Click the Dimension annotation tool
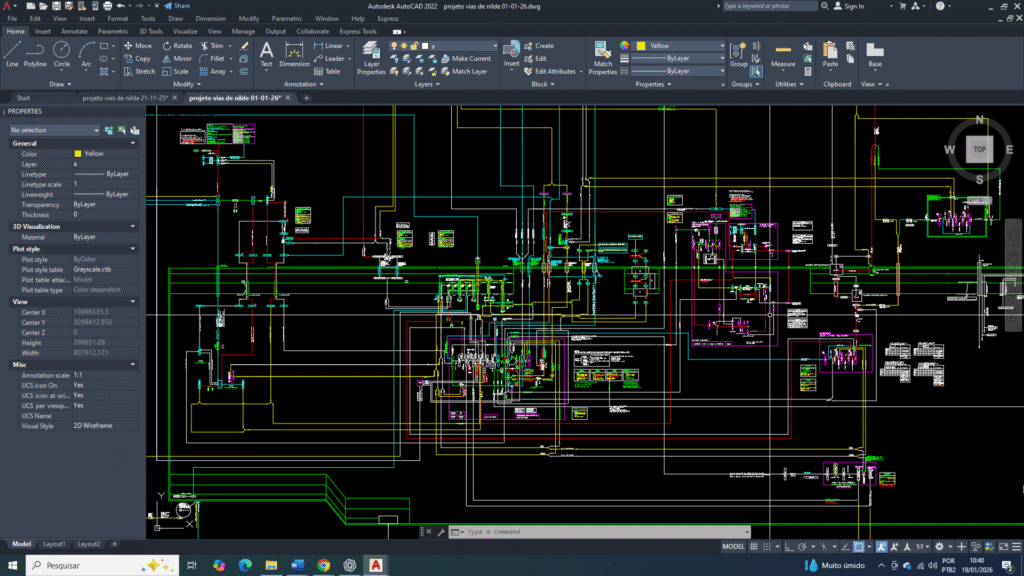 294,54
